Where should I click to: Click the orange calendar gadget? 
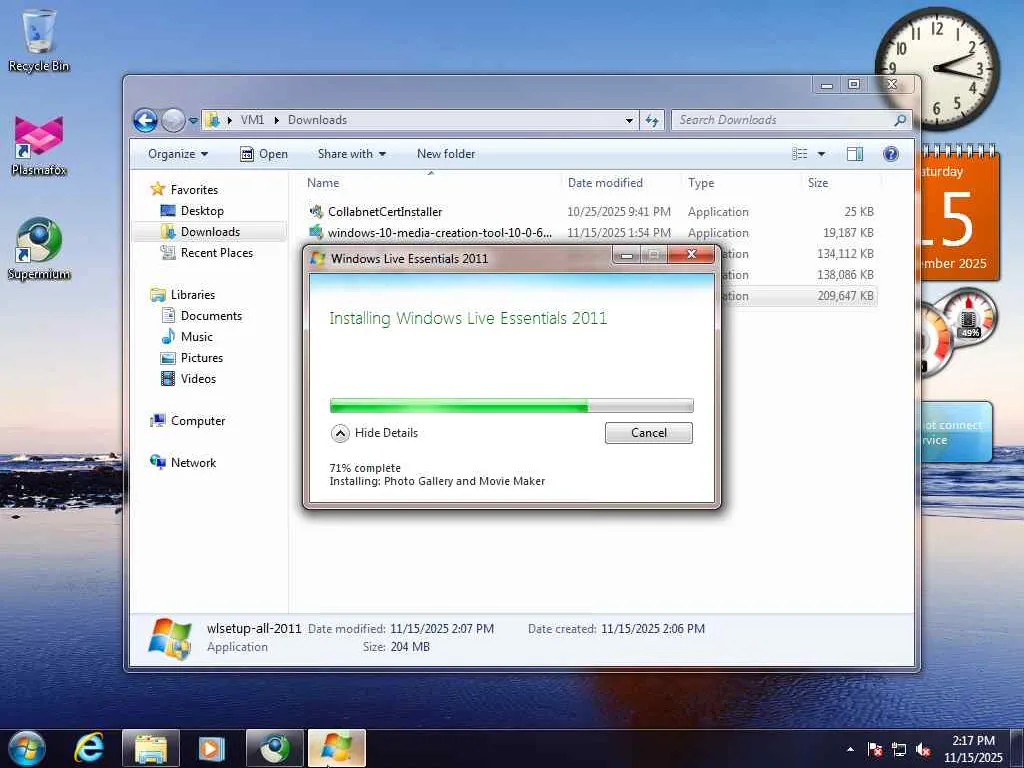click(959, 214)
